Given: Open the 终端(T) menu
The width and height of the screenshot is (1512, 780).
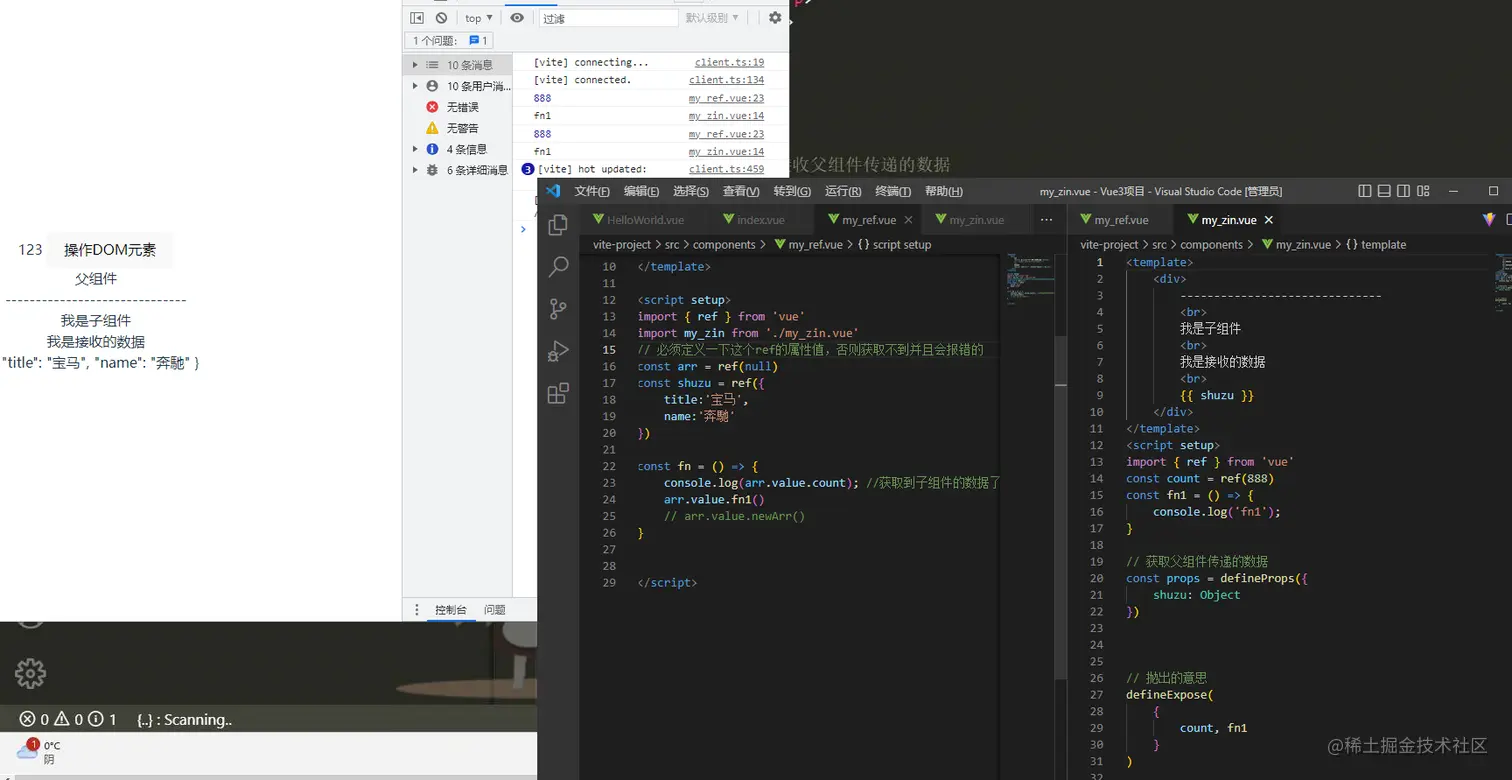Looking at the screenshot, I should [893, 191].
